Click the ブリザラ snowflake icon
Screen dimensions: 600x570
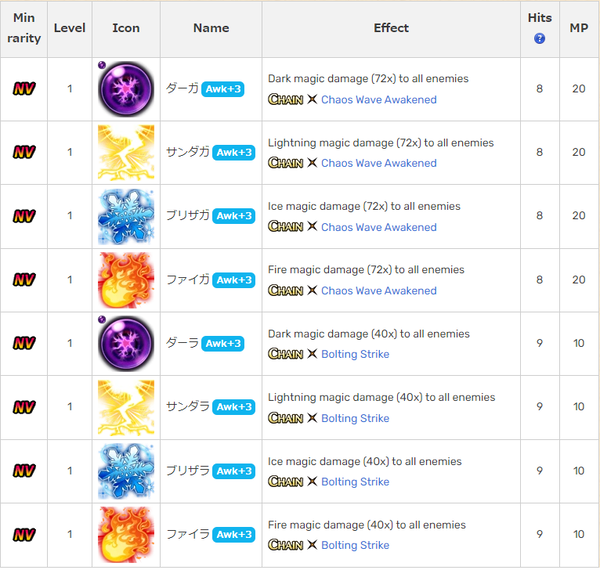(x=126, y=471)
